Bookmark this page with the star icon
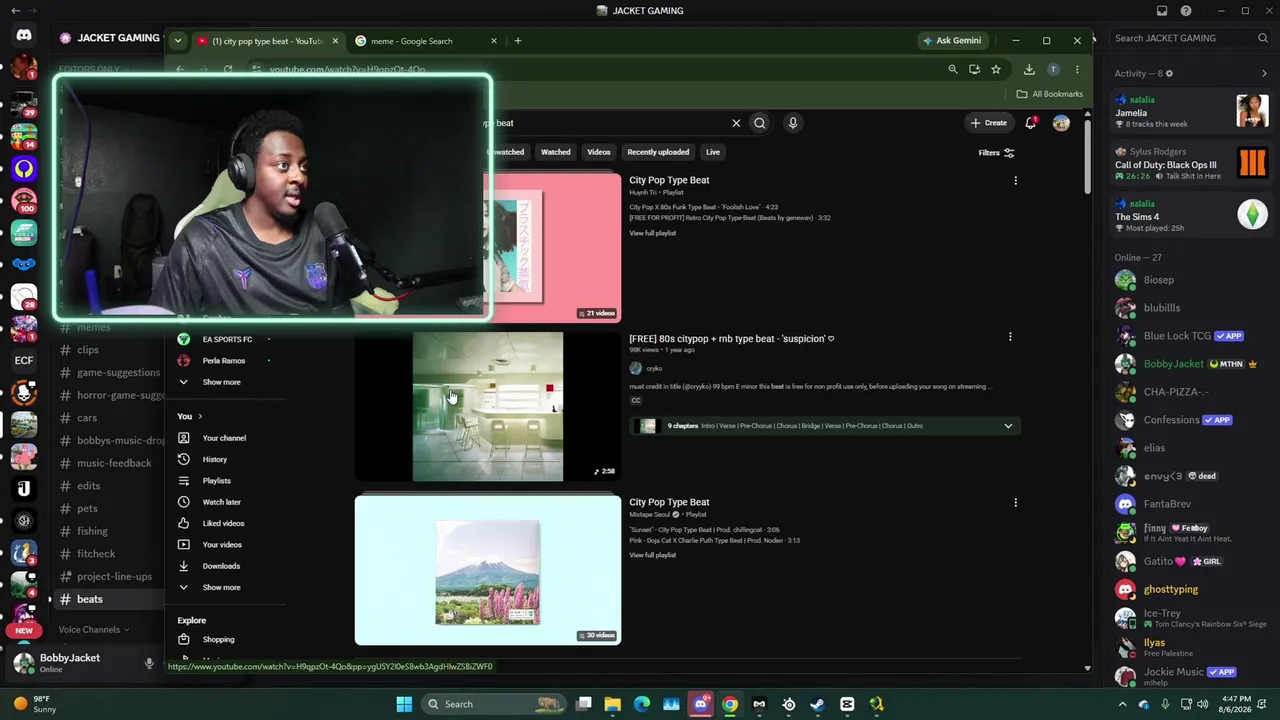 click(996, 69)
